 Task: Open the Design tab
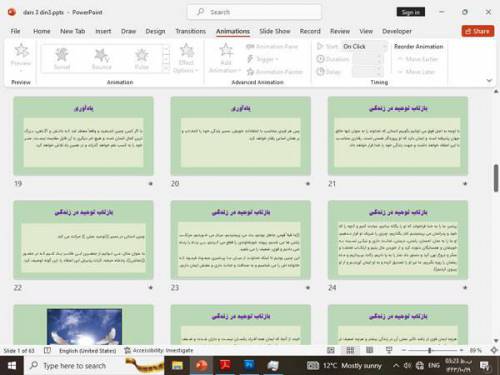(155, 31)
